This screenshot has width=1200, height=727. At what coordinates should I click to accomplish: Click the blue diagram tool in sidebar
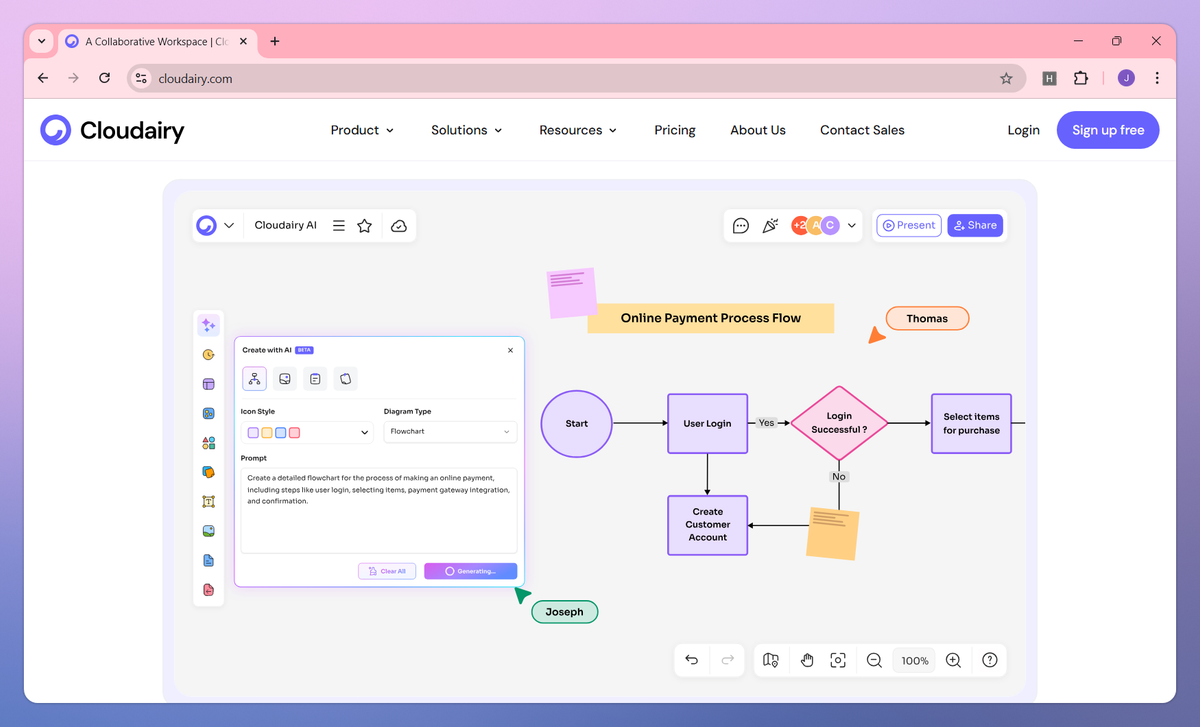pos(208,413)
